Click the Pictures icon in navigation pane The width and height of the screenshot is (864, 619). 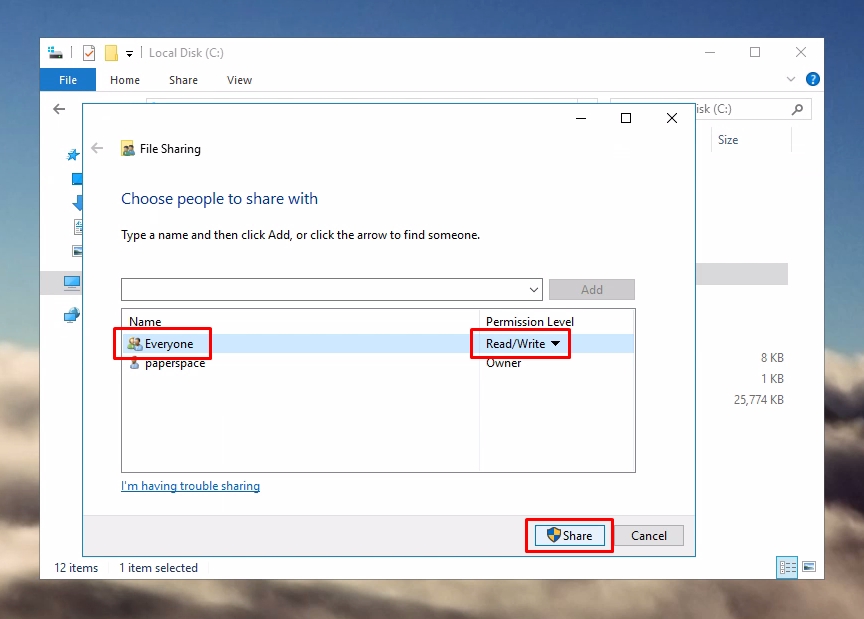(78, 251)
